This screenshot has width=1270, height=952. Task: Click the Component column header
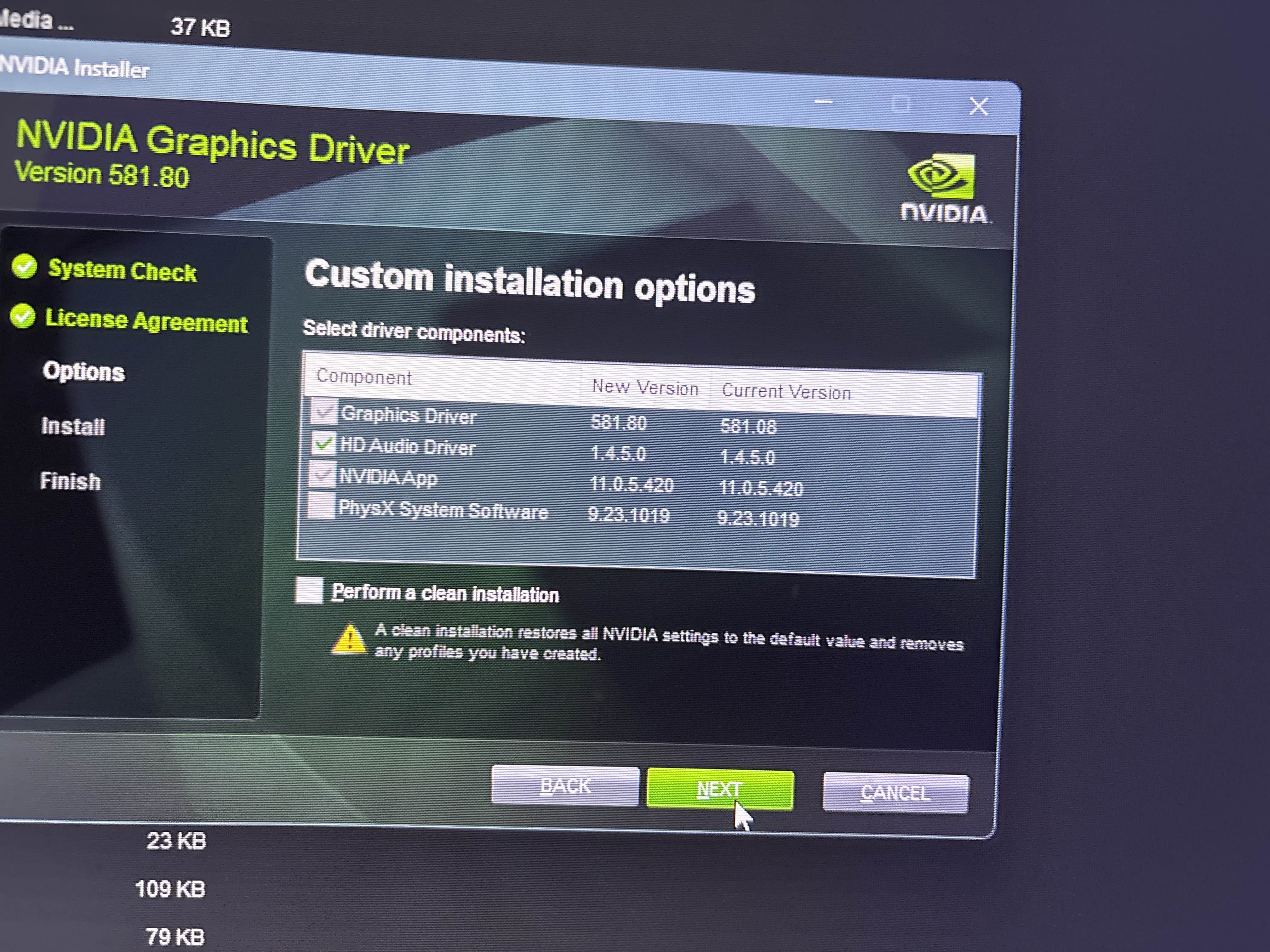pos(364,377)
